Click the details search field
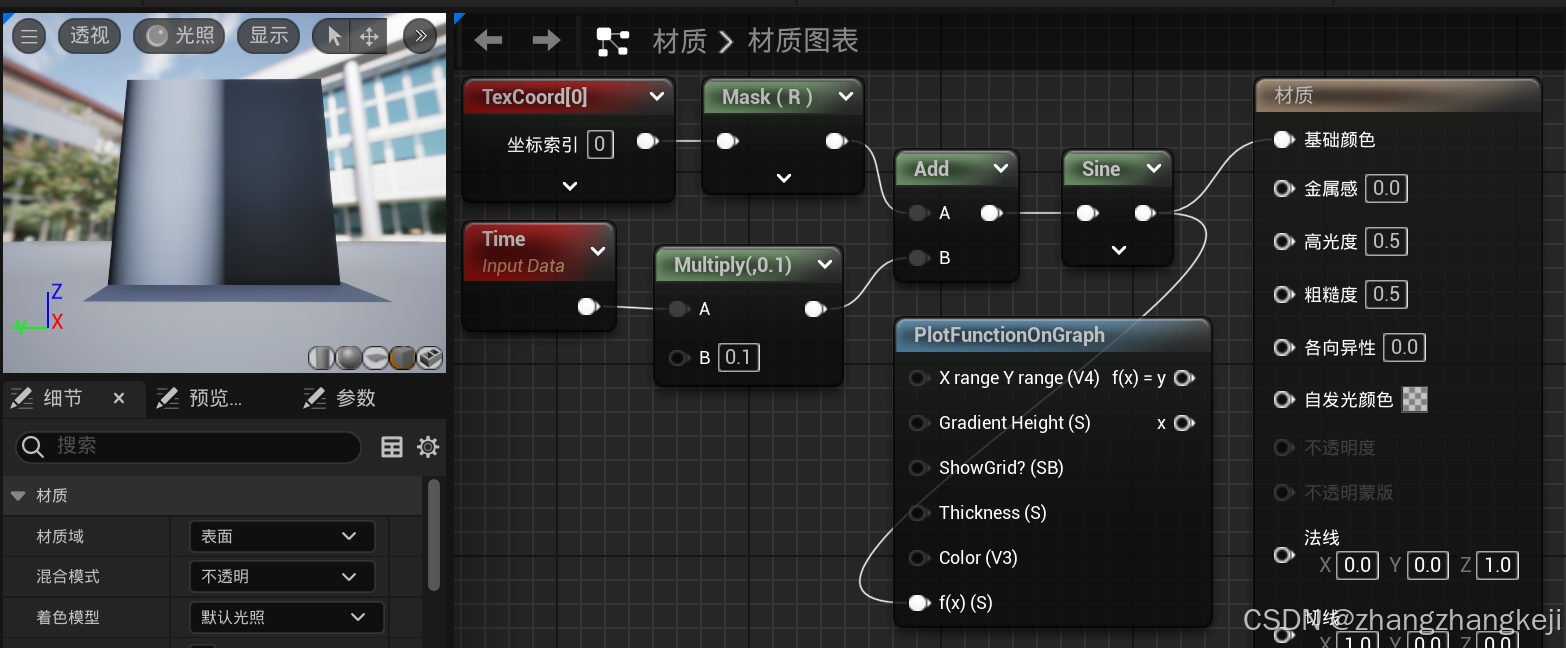The width and height of the screenshot is (1566, 648). (x=188, y=446)
